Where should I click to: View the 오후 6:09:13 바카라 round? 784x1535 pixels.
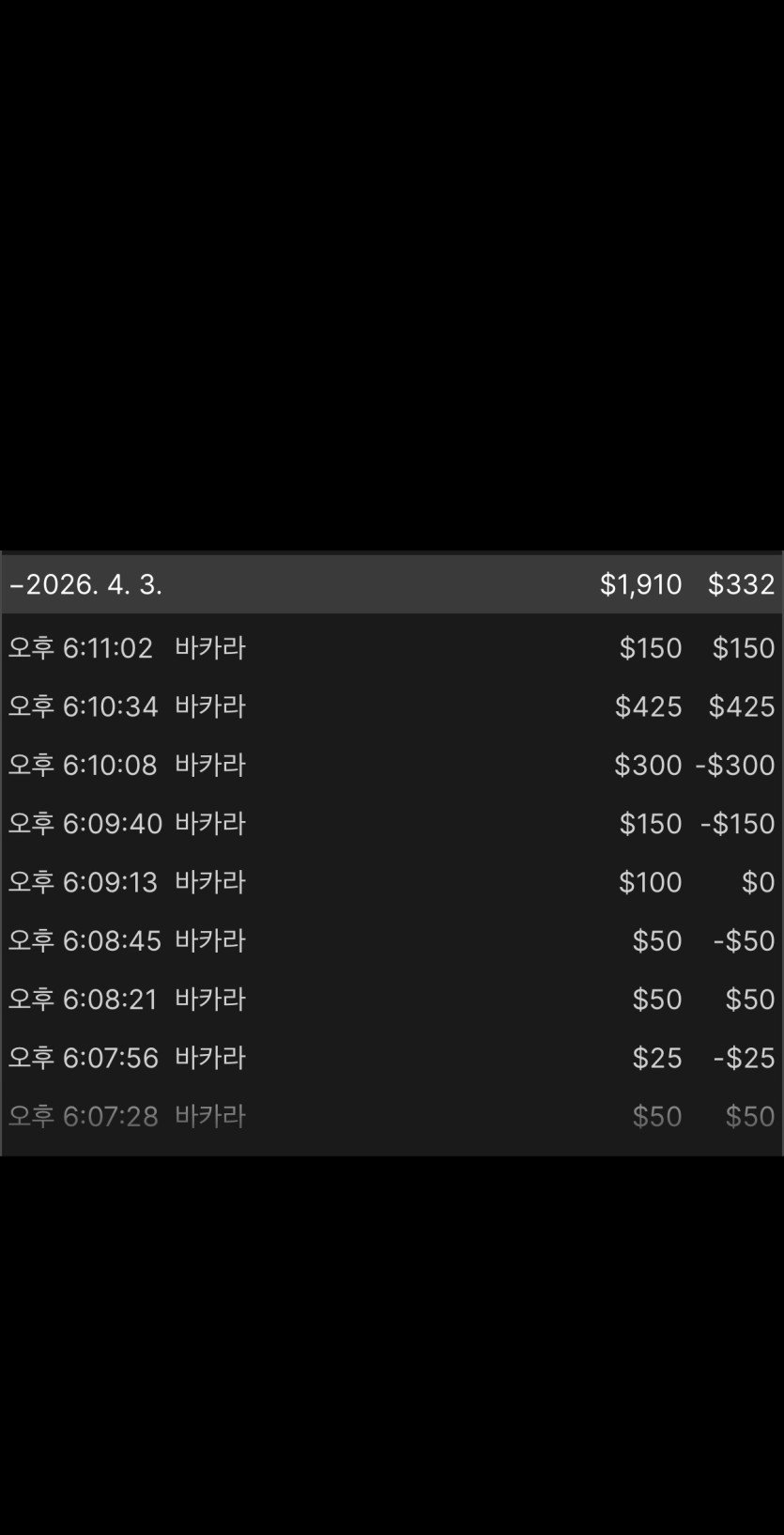pyautogui.click(x=127, y=882)
